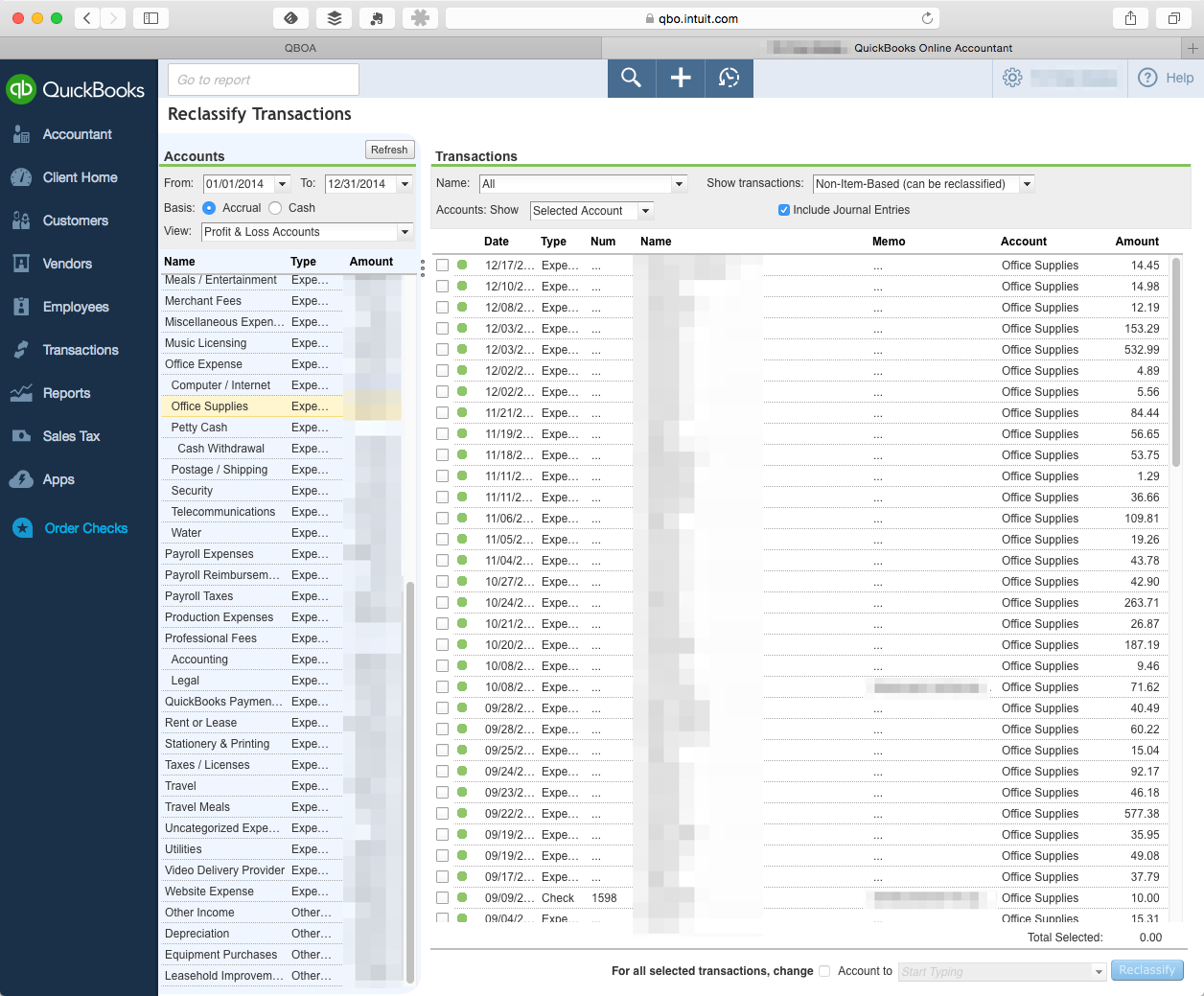
Task: Click the accounts list scrollbar
Action: pos(410,781)
